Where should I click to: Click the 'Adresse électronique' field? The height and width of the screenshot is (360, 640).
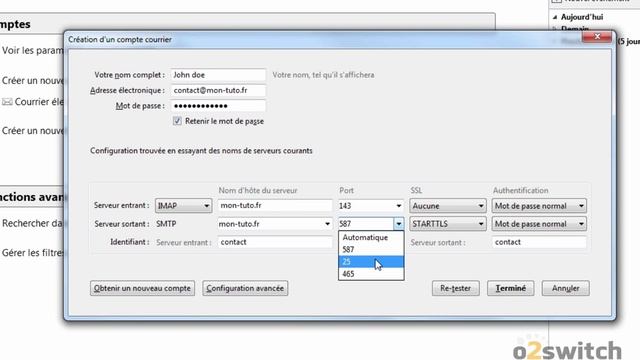coord(218,91)
